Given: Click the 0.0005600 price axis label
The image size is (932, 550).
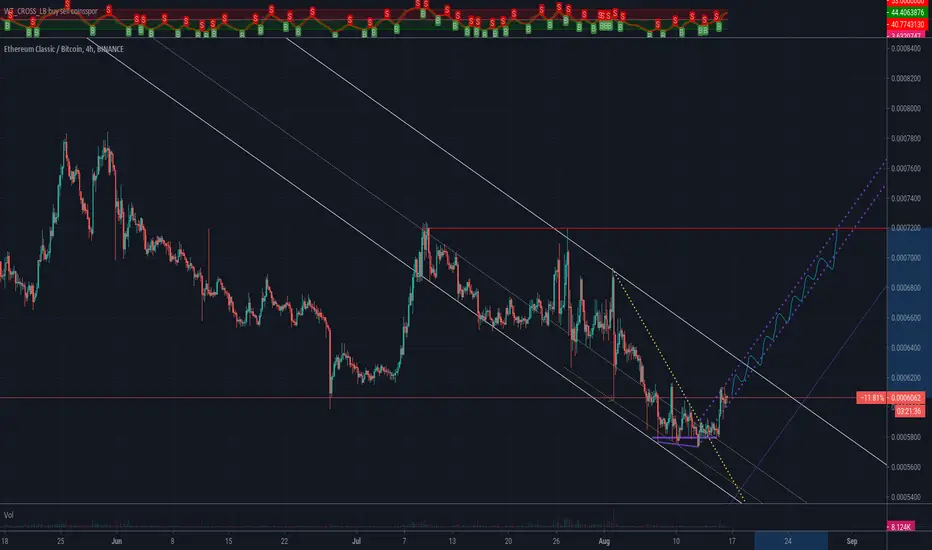Looking at the screenshot, I should click(x=906, y=467).
